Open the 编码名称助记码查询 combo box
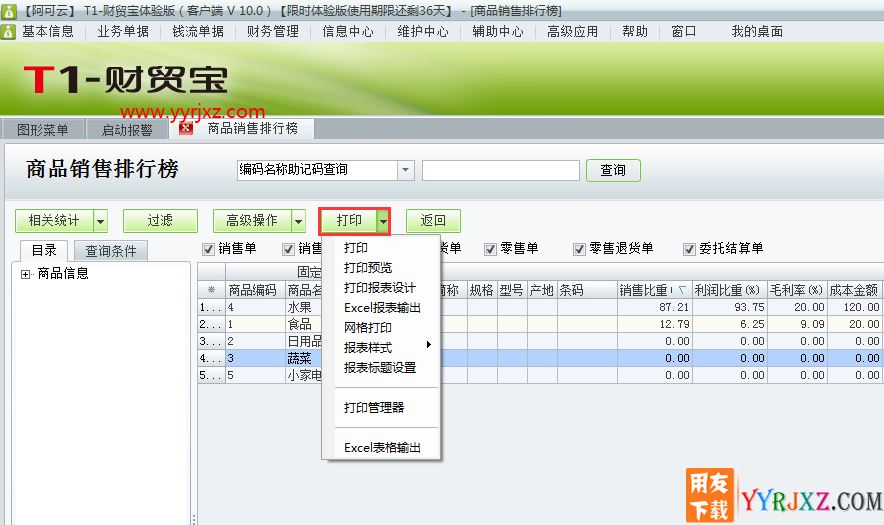 tap(405, 170)
